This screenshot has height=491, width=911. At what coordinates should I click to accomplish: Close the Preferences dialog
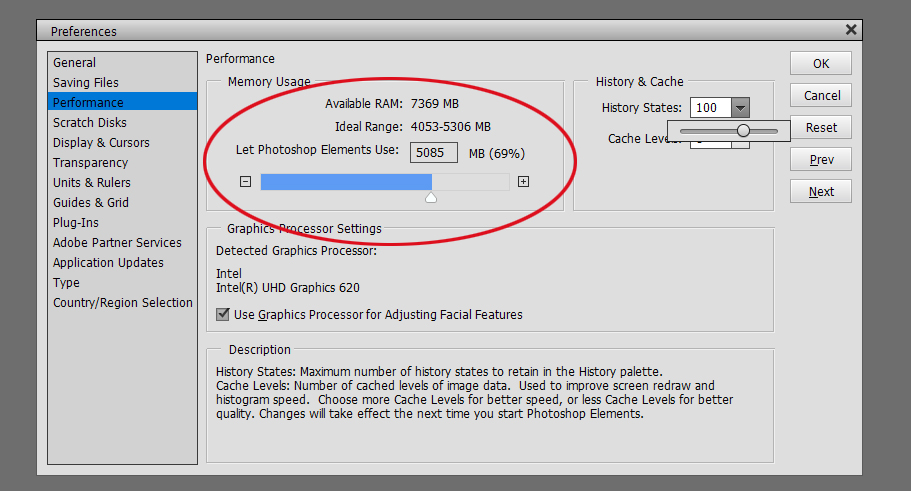pos(851,30)
